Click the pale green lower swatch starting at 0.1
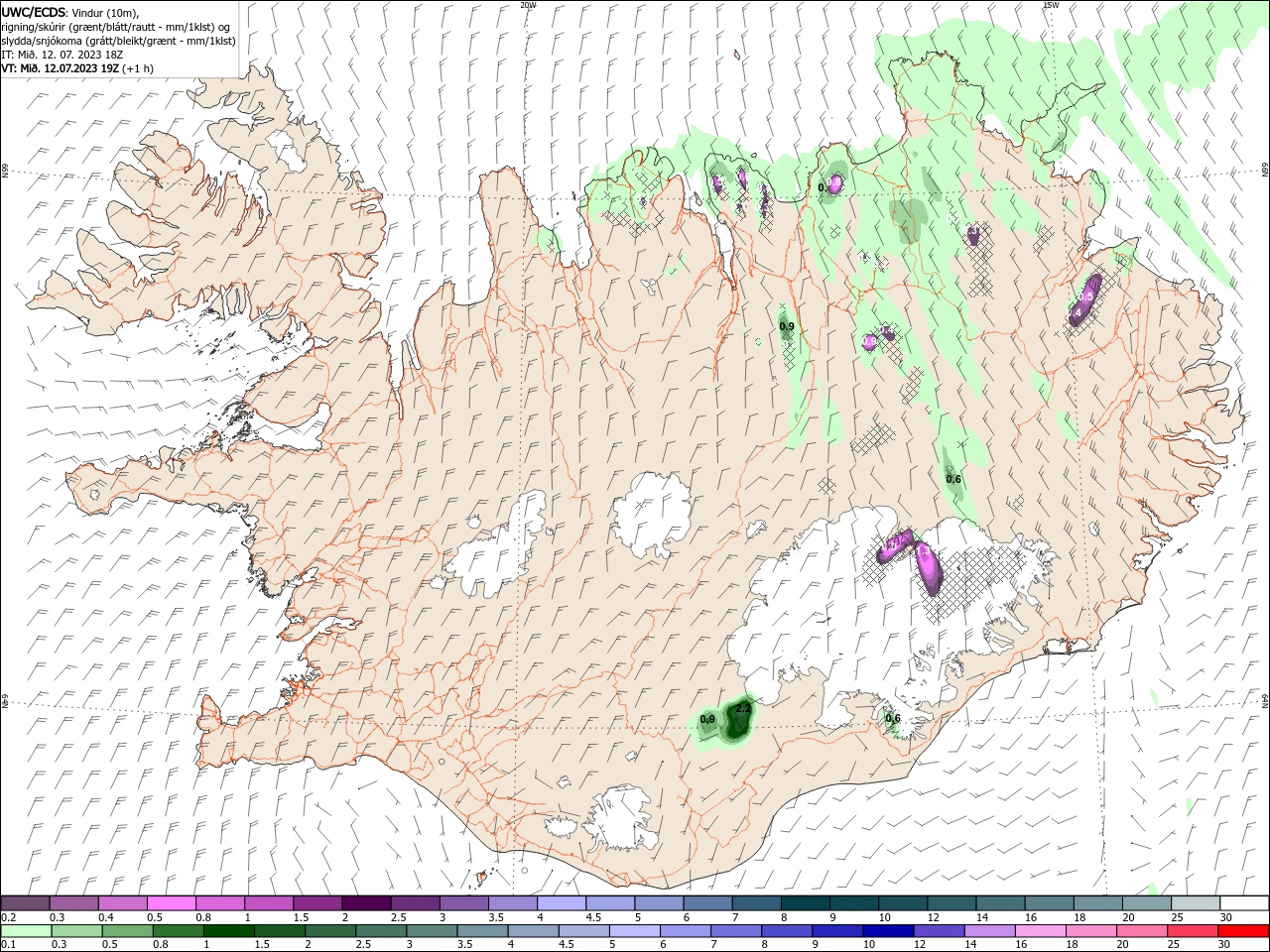 coord(26,931)
